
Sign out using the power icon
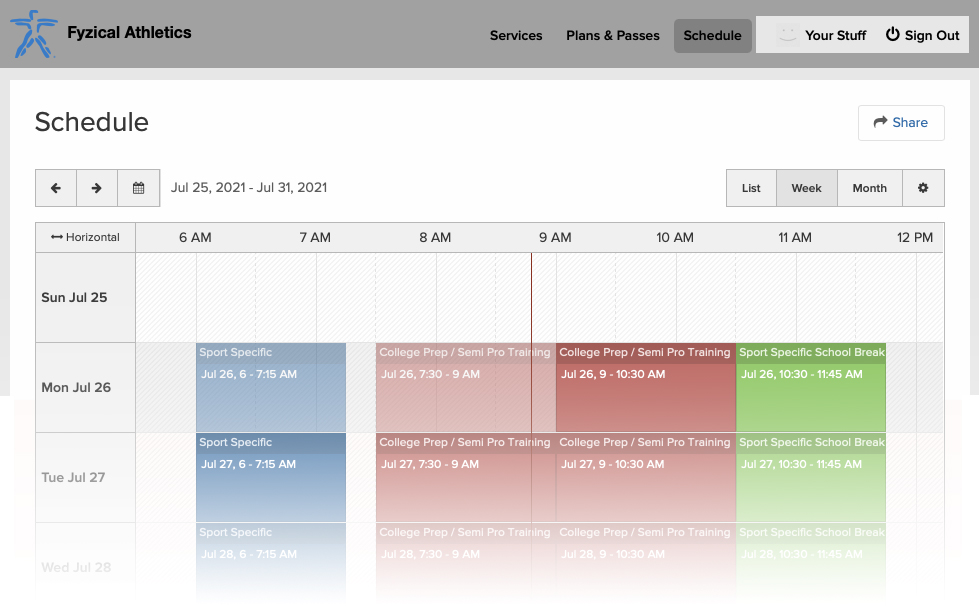click(x=893, y=35)
